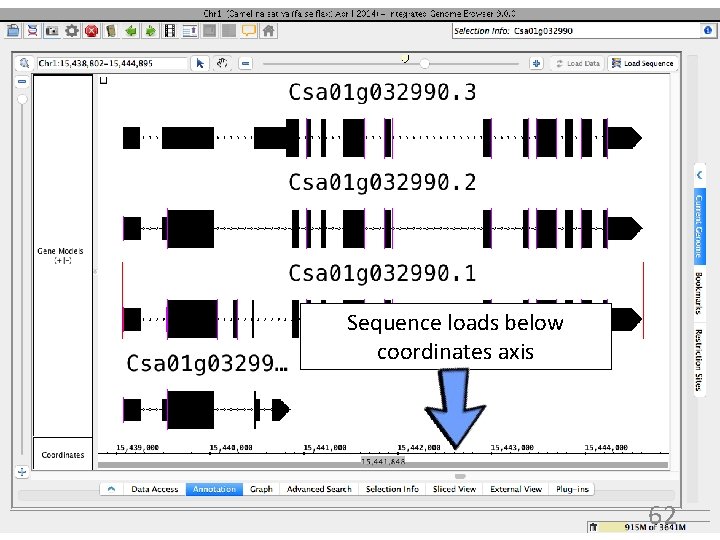Open the Advanced Search tab

[319, 489]
